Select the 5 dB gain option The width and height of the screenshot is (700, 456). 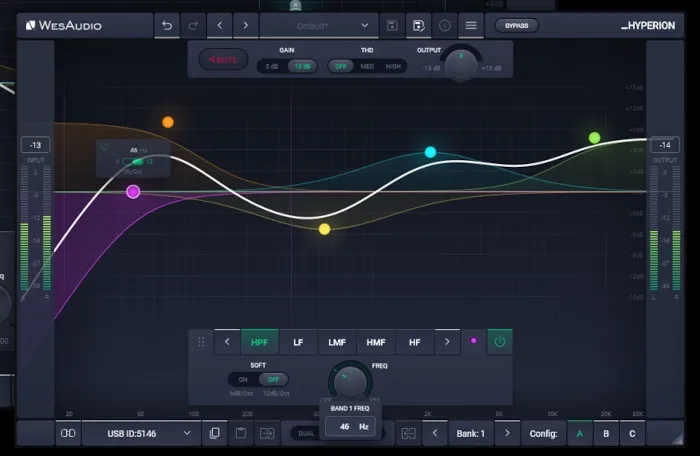click(x=272, y=66)
